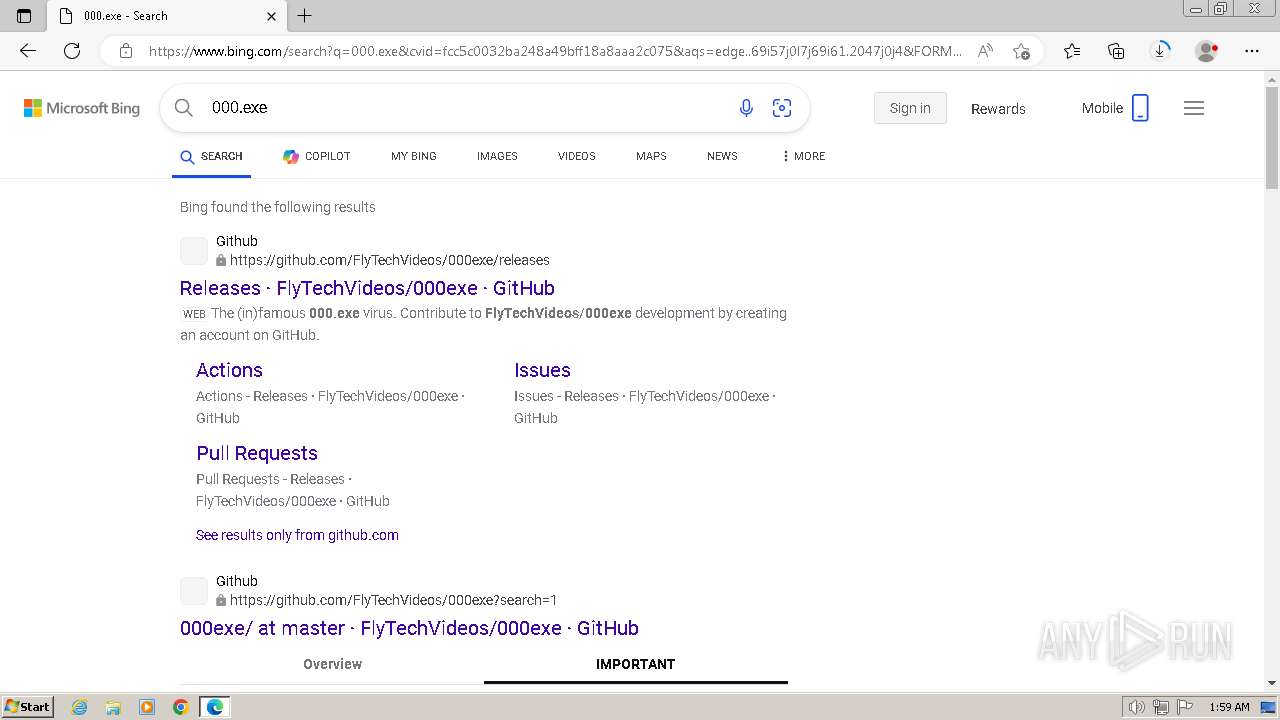Open 000exe/ at master GitHub result
1280x720 pixels.
[x=409, y=628]
